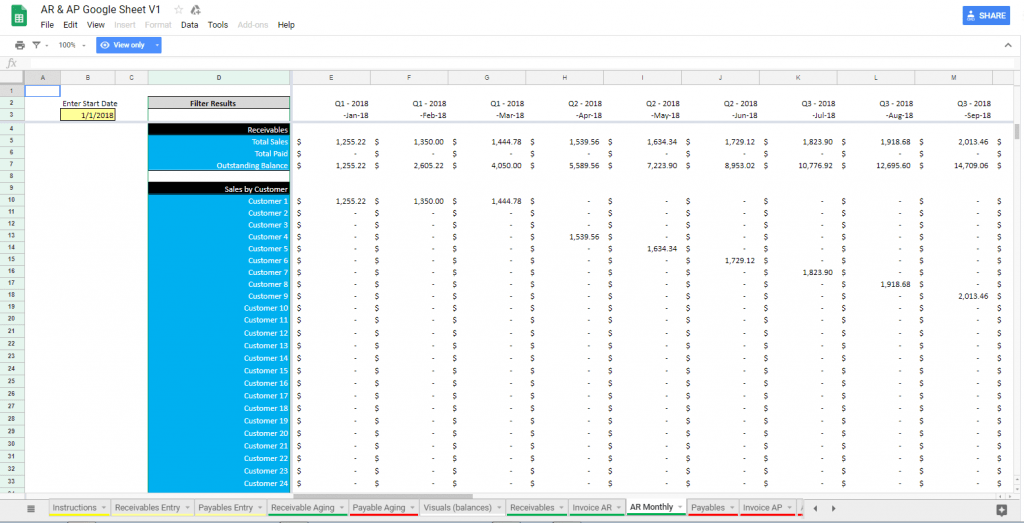Switch to the Receivables sheet tab
Screen dimensions: 1024x523
(x=532, y=507)
